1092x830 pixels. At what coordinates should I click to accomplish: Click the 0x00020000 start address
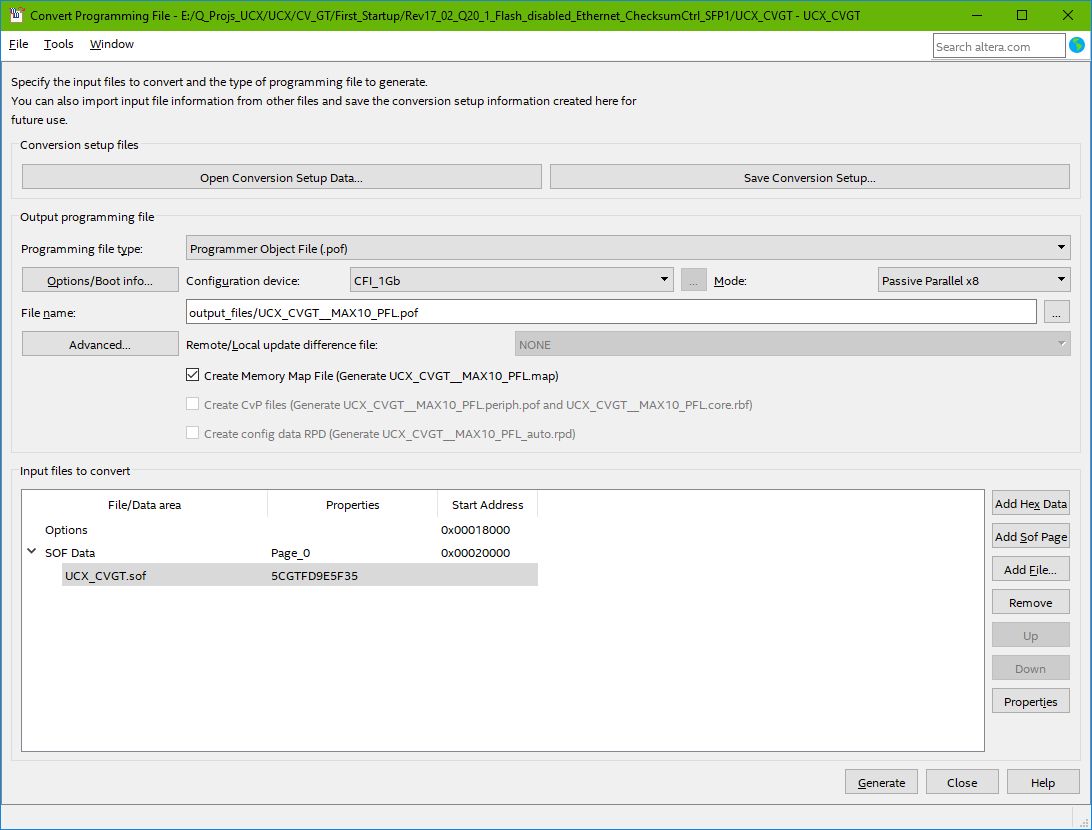[x=475, y=553]
